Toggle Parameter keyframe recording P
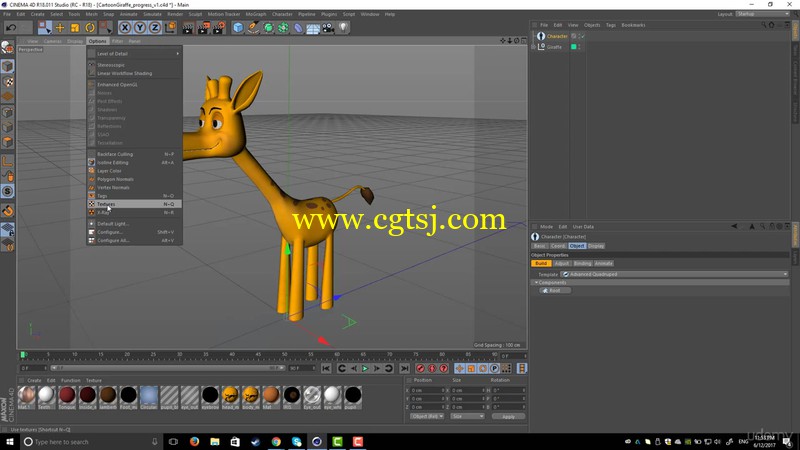The height and width of the screenshot is (450, 800). pos(494,368)
